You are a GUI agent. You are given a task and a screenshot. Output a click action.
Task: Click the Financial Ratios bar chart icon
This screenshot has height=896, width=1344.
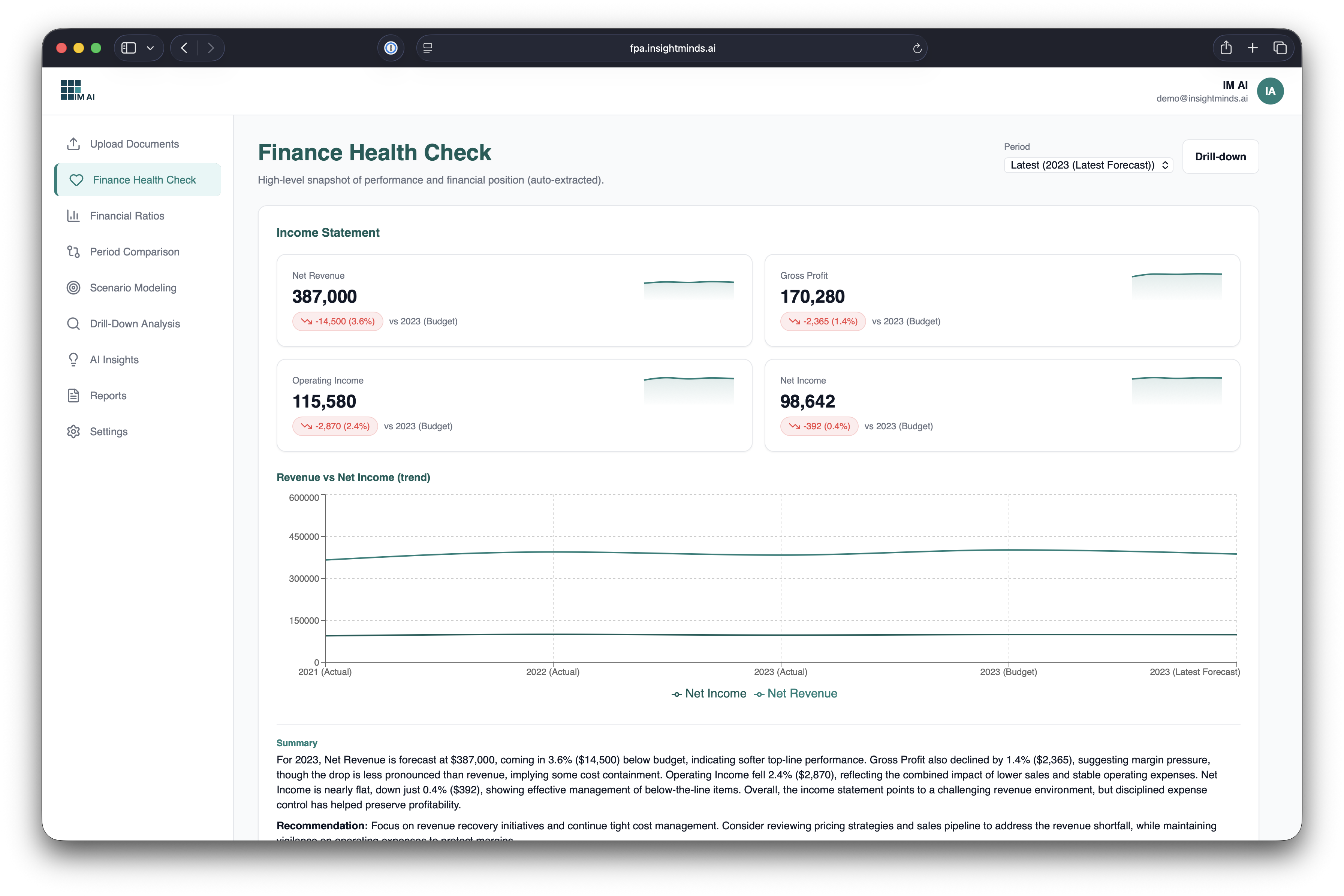click(73, 216)
